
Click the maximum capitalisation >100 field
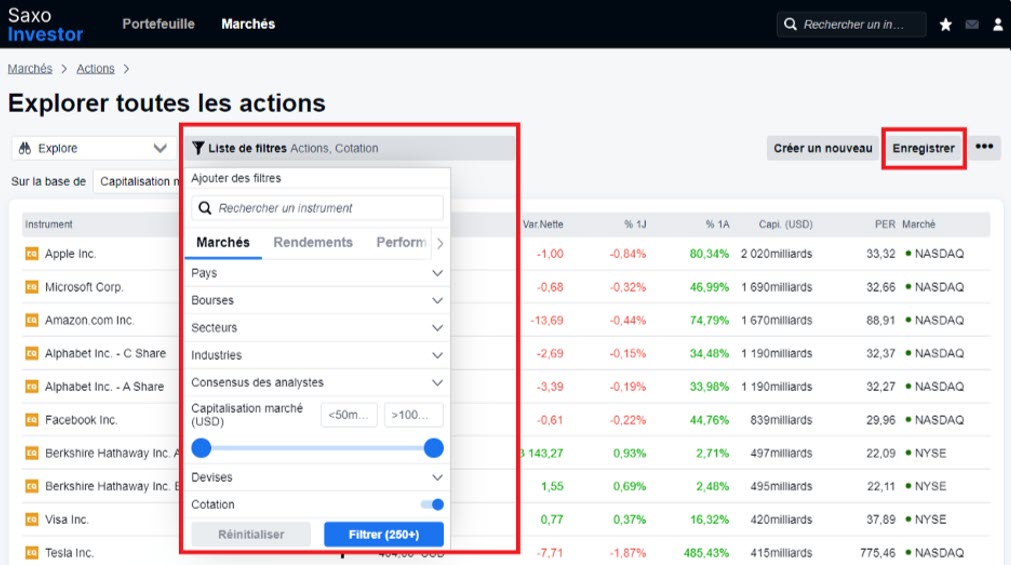tap(413, 415)
